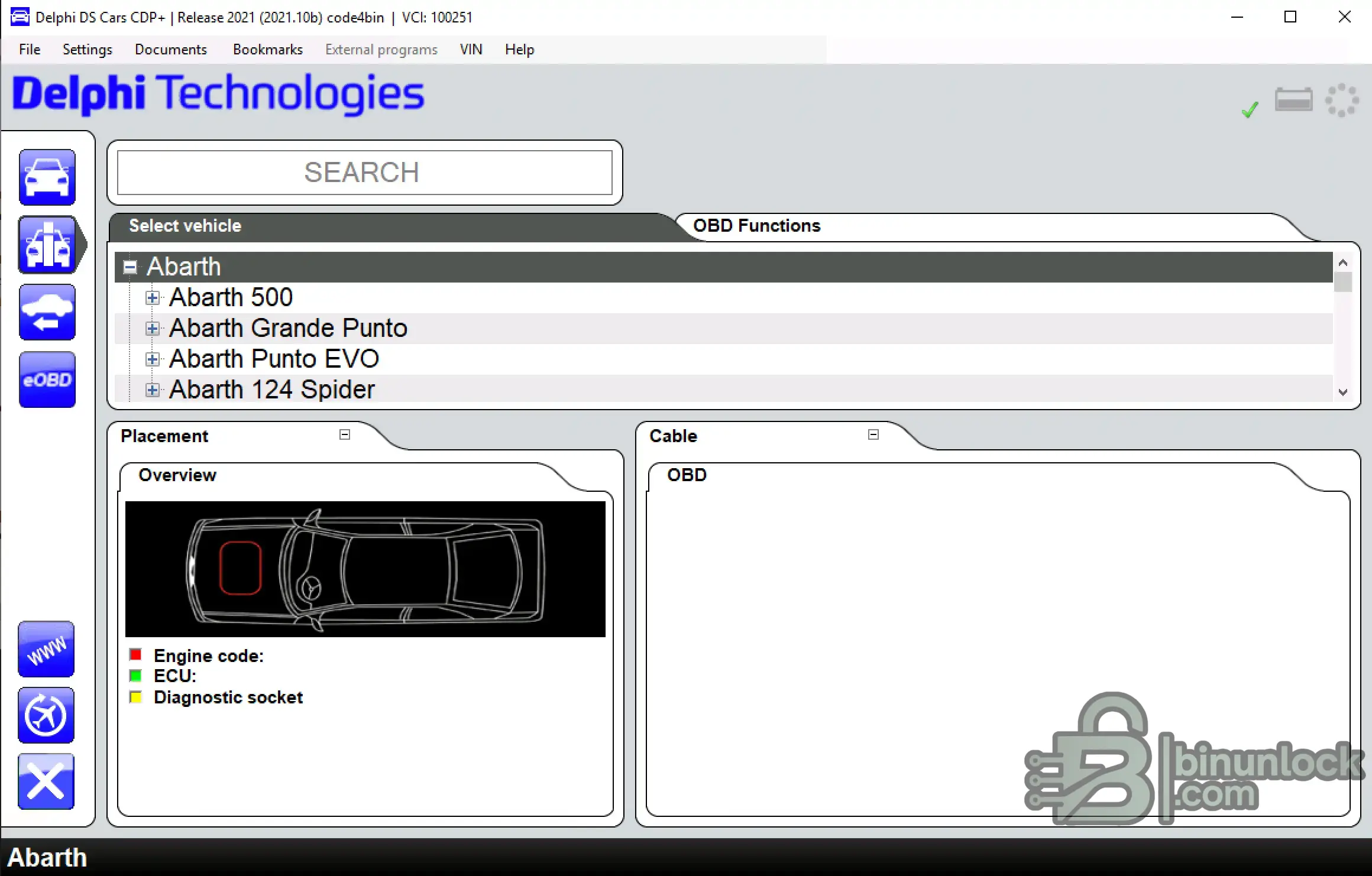Select the Abarth tree row
Image resolution: width=1372 pixels, height=876 pixels.
[x=724, y=267]
